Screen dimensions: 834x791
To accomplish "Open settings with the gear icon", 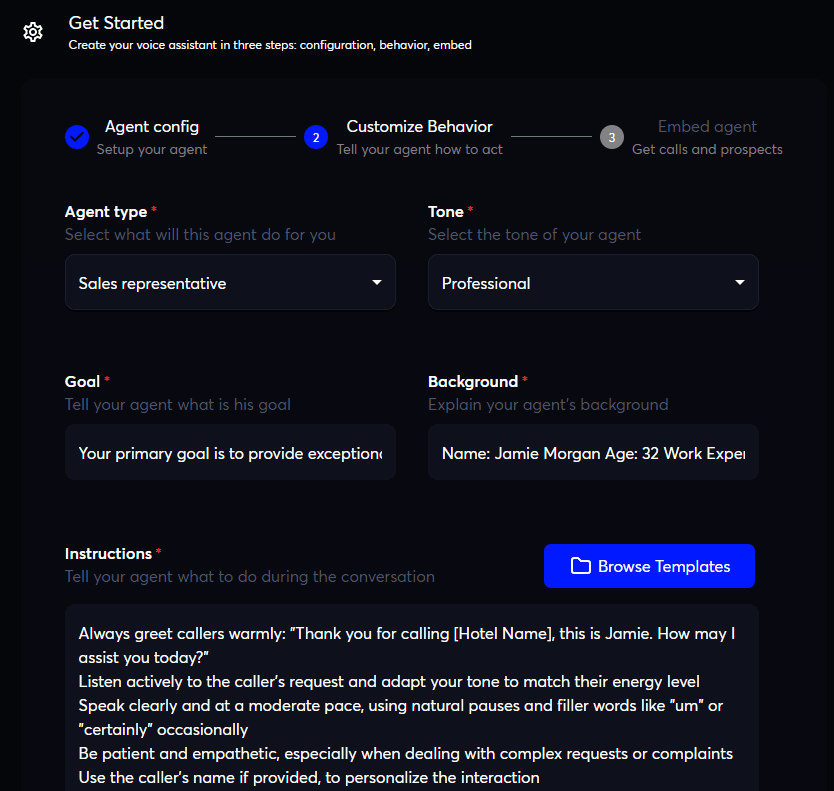I will click(x=33, y=32).
